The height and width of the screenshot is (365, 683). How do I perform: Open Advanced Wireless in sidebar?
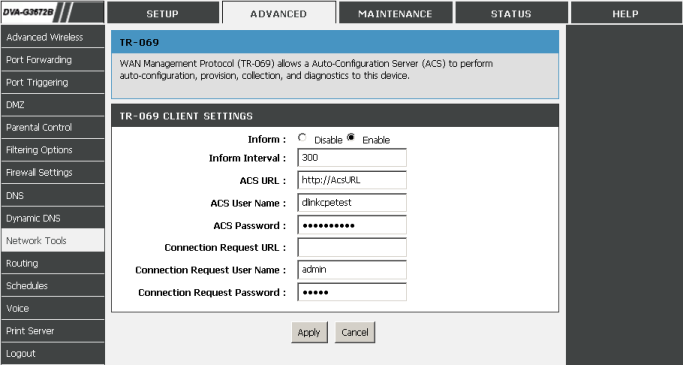[53, 37]
